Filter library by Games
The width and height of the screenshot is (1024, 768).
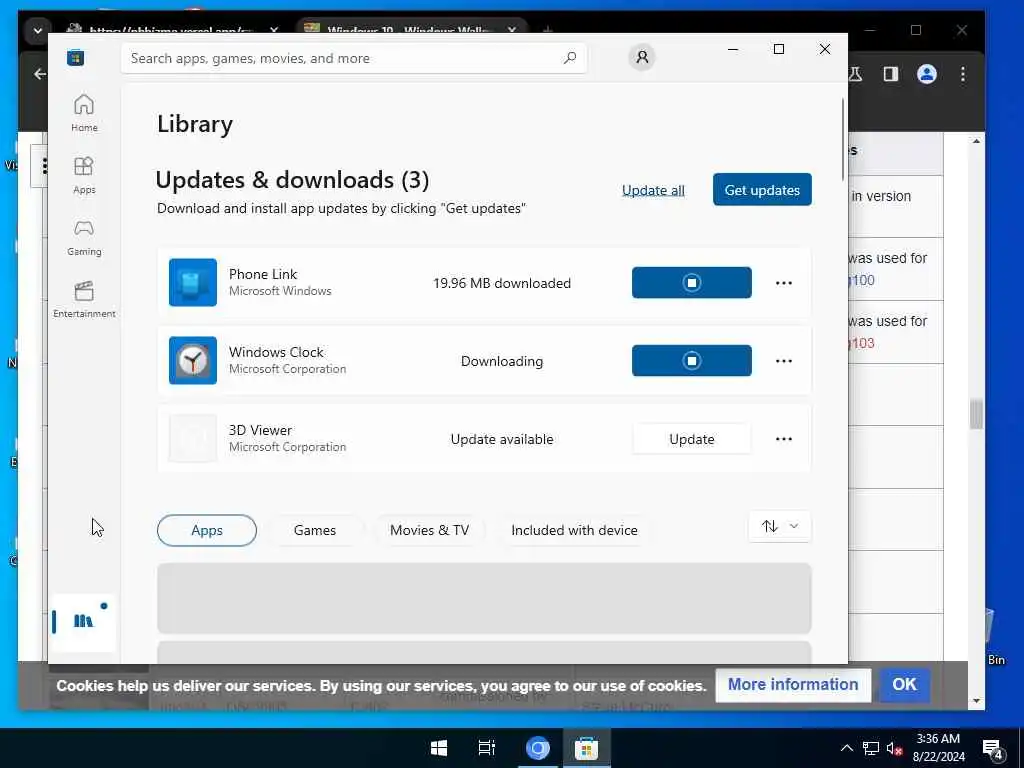coord(315,530)
